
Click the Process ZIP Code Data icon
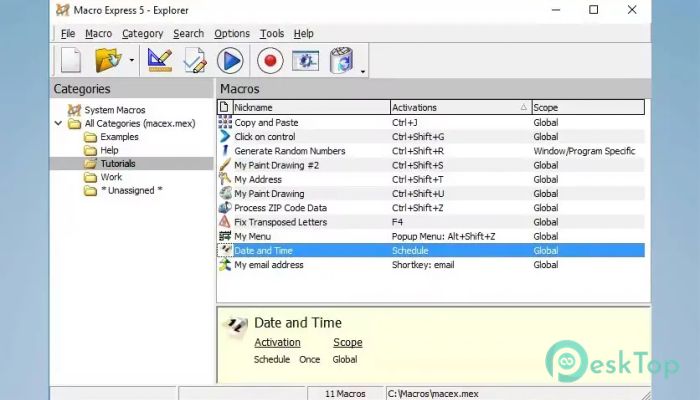(x=225, y=207)
